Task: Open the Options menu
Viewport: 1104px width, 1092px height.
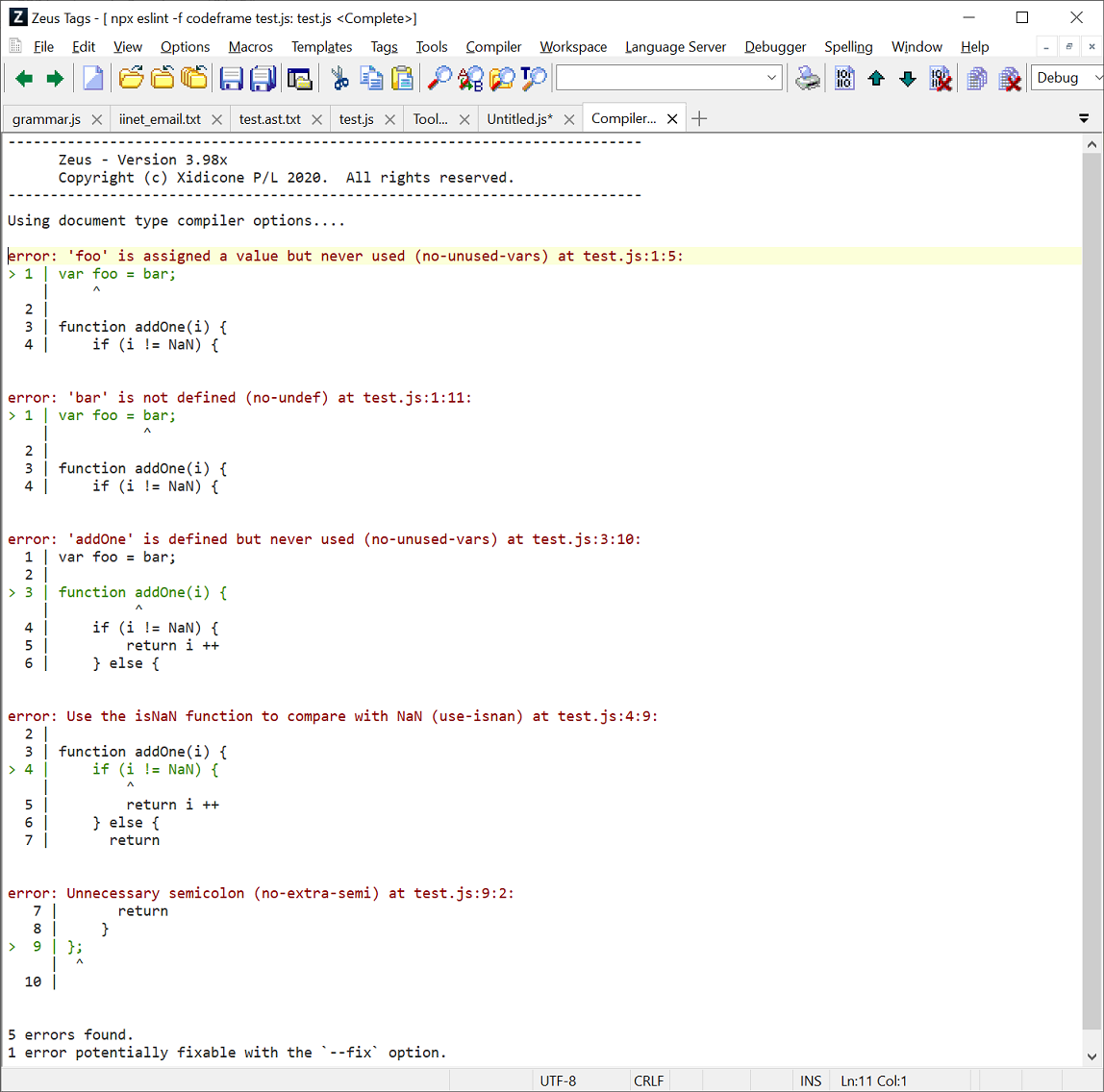Action: pyautogui.click(x=186, y=46)
